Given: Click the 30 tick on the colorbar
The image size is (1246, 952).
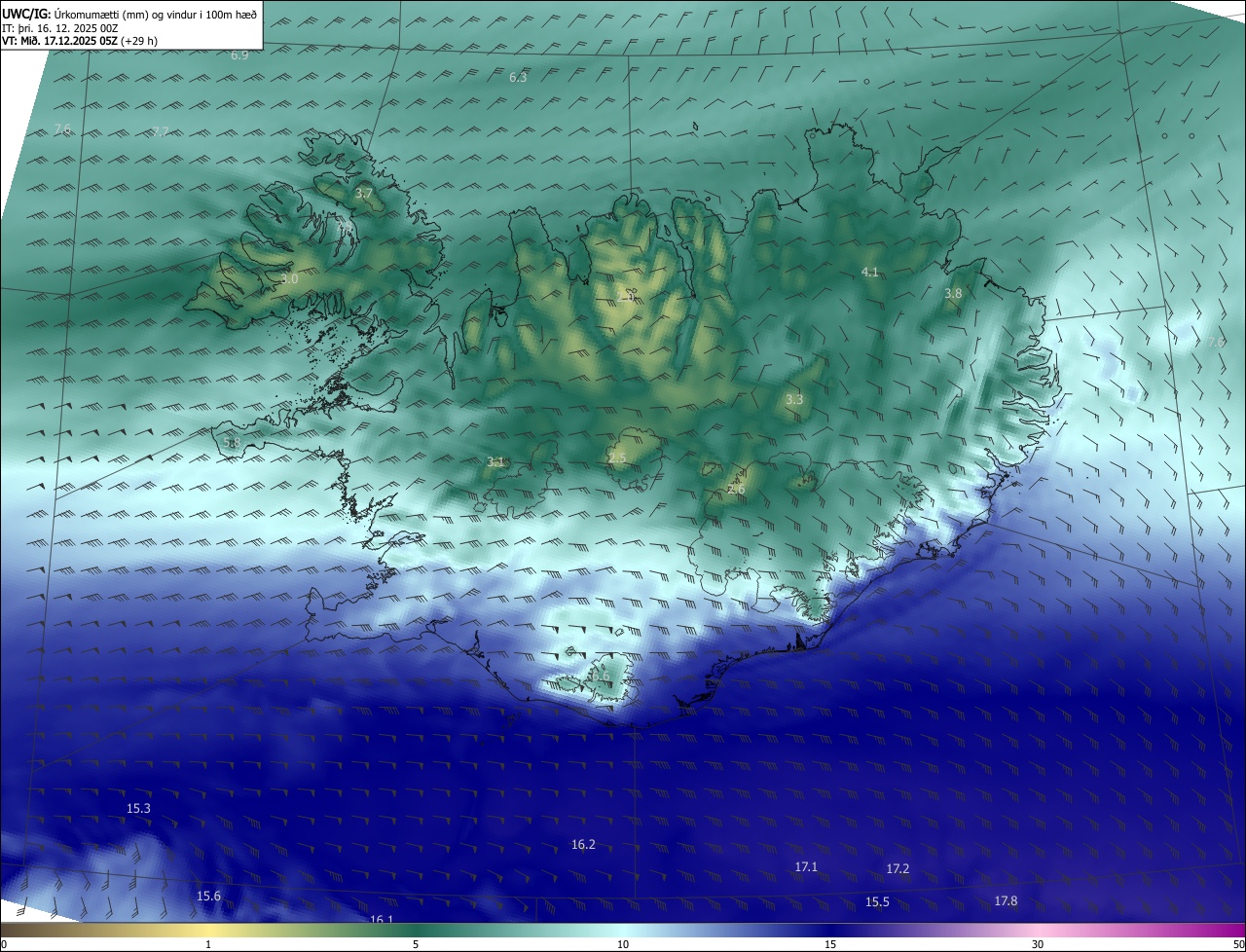Looking at the screenshot, I should (x=1038, y=944).
